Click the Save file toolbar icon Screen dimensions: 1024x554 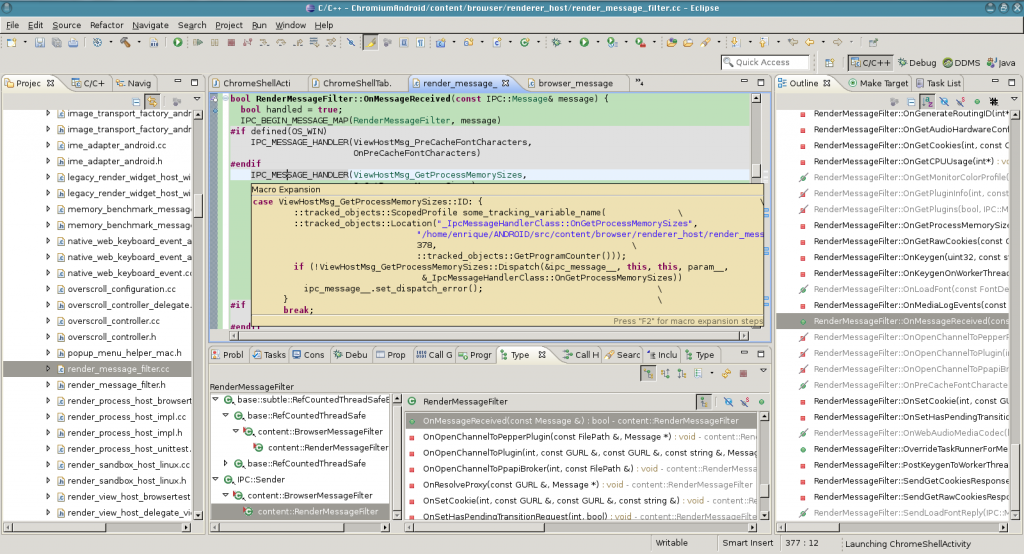point(39,43)
